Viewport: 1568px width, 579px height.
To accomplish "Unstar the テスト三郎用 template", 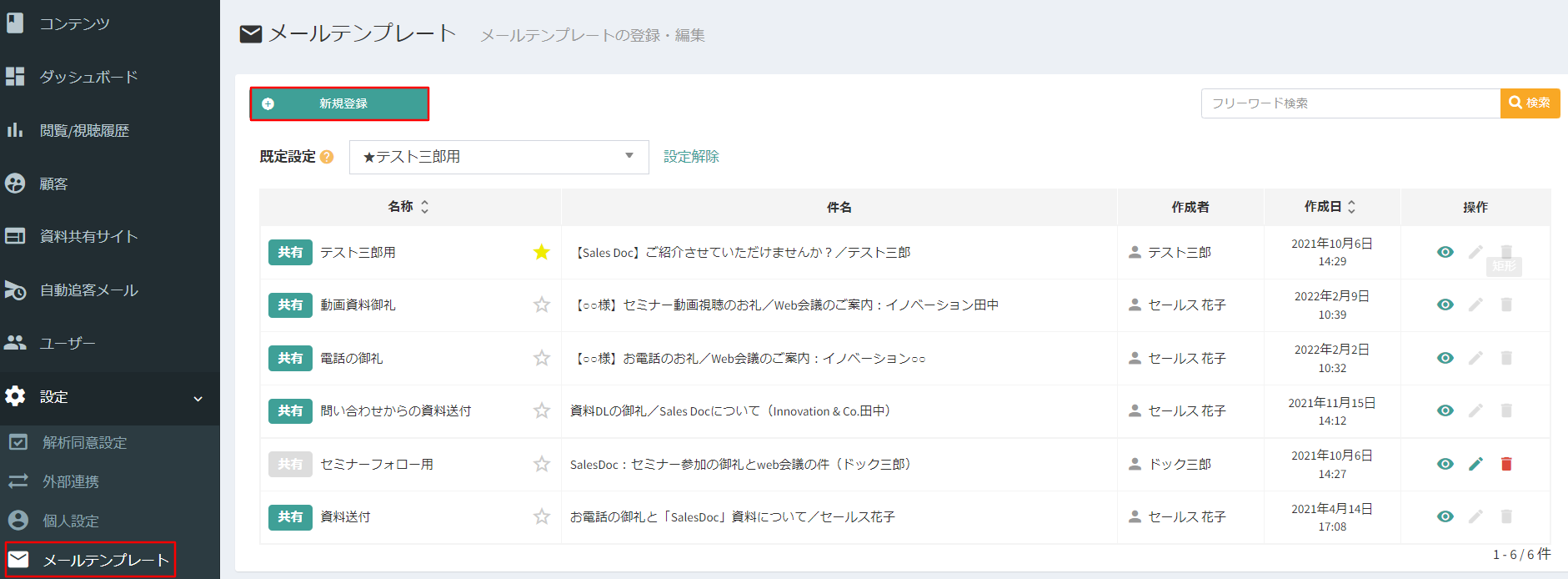I will [542, 252].
